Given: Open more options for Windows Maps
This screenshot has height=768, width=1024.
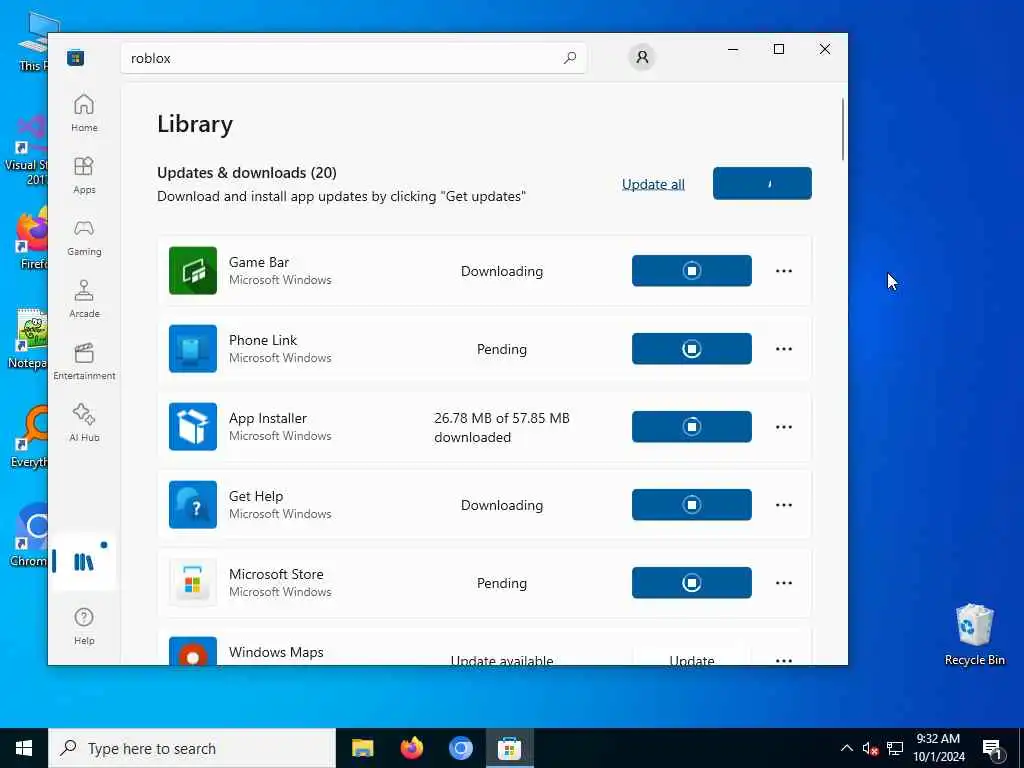Looking at the screenshot, I should coord(784,660).
